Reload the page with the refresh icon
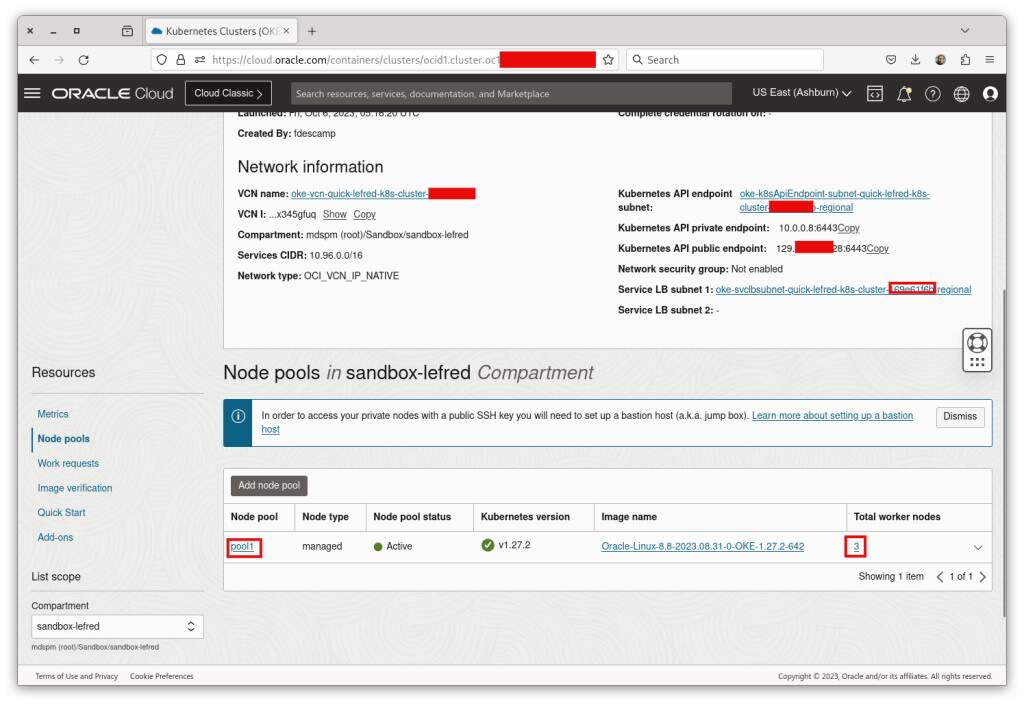The height and width of the screenshot is (705, 1024). [84, 60]
